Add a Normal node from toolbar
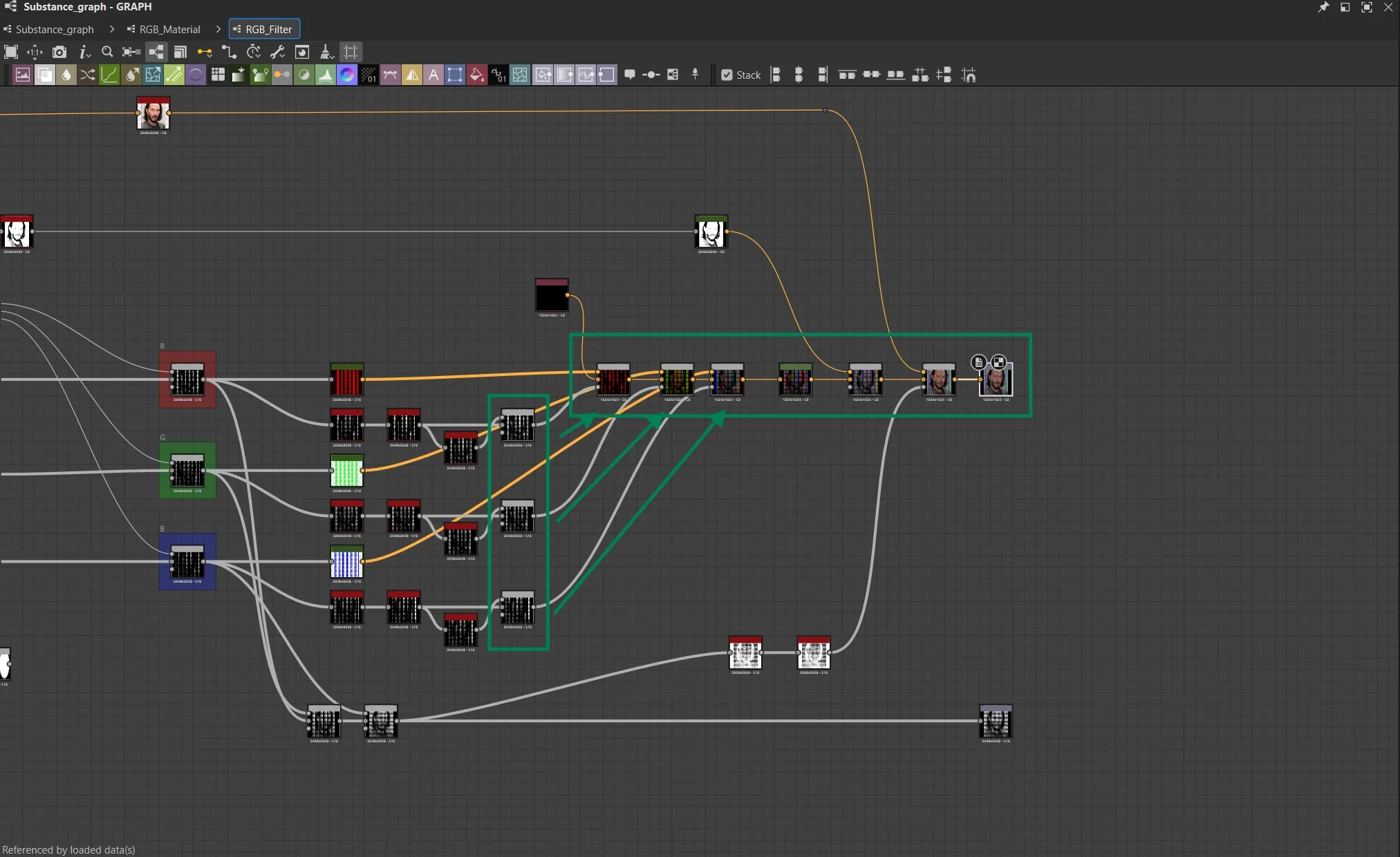This screenshot has width=1400, height=857. 347,75
